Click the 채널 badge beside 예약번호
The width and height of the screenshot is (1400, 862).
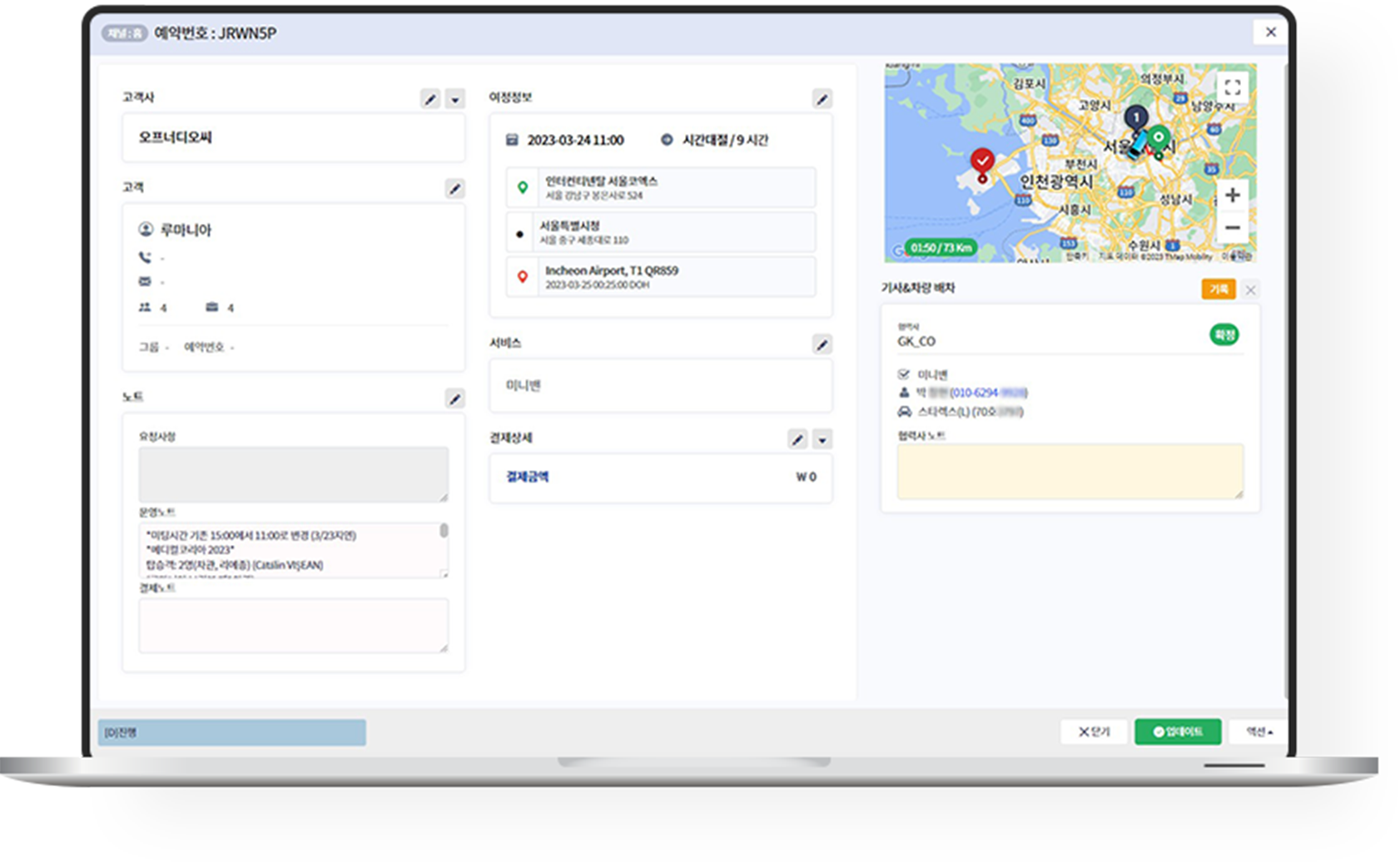pyautogui.click(x=125, y=33)
